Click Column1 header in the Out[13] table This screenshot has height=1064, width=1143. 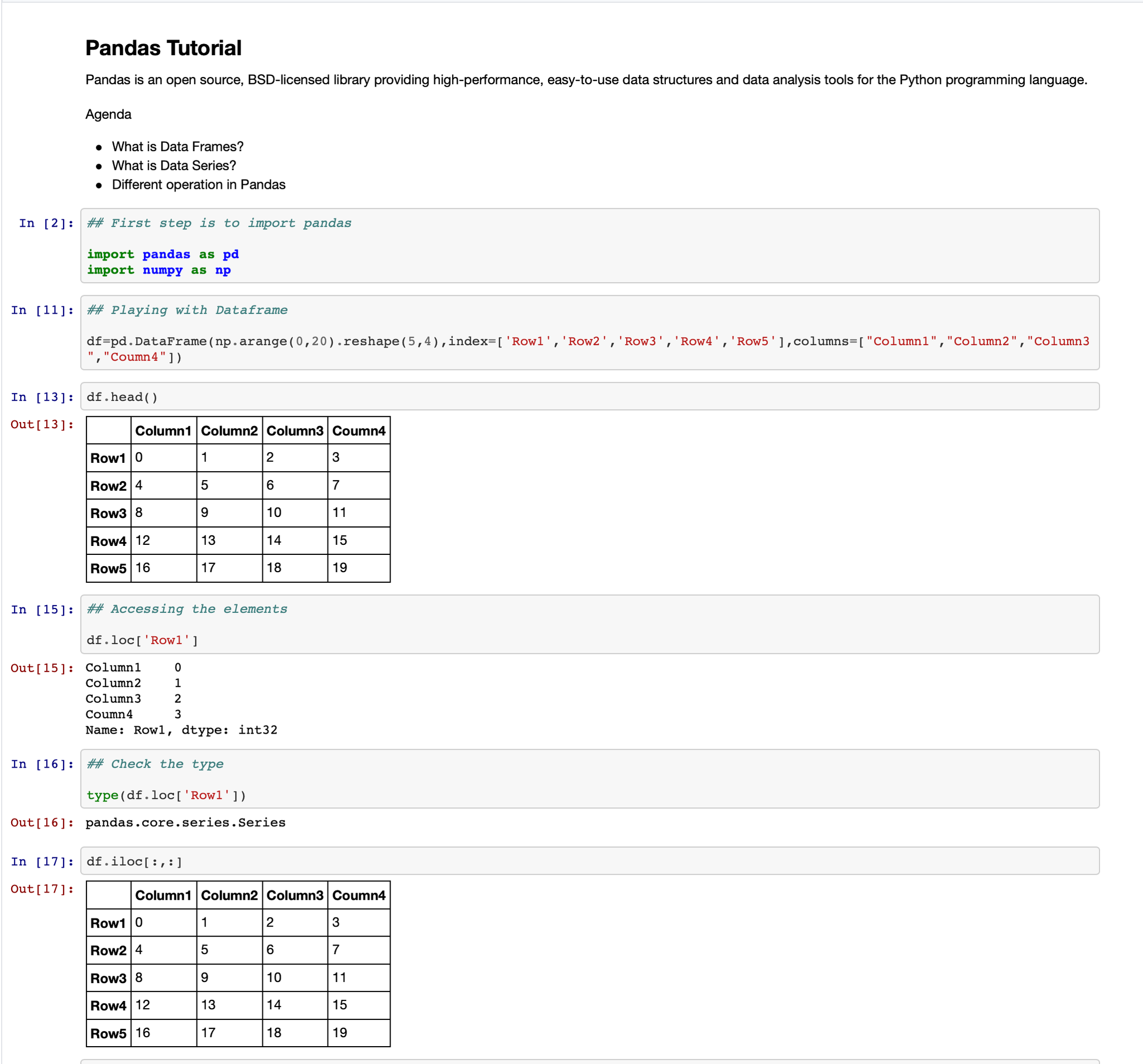164,431
